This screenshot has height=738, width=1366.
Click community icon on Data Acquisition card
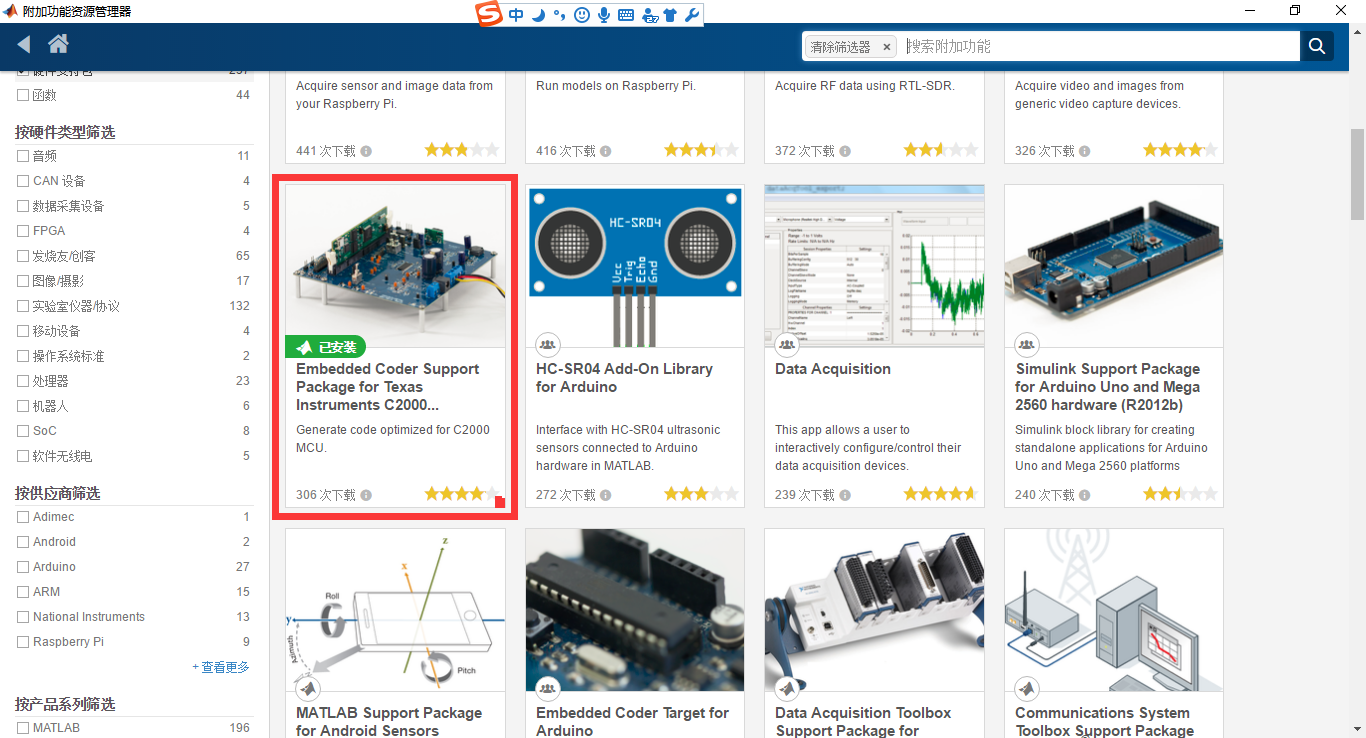coord(787,345)
